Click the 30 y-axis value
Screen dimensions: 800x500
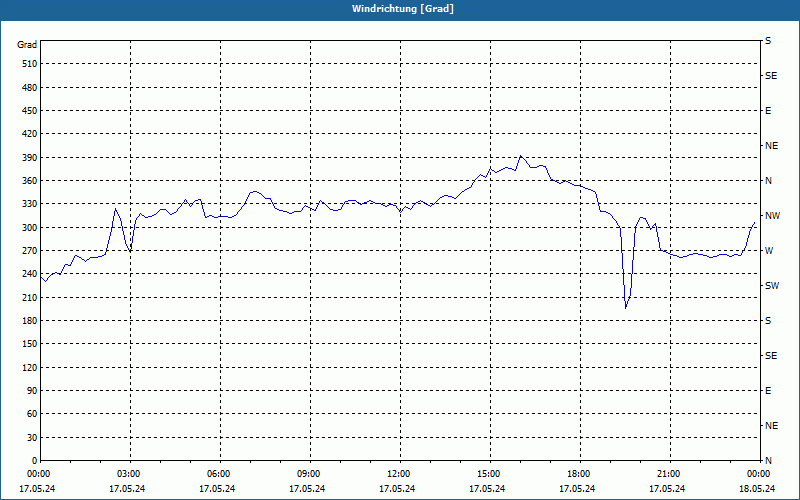[x=32, y=438]
